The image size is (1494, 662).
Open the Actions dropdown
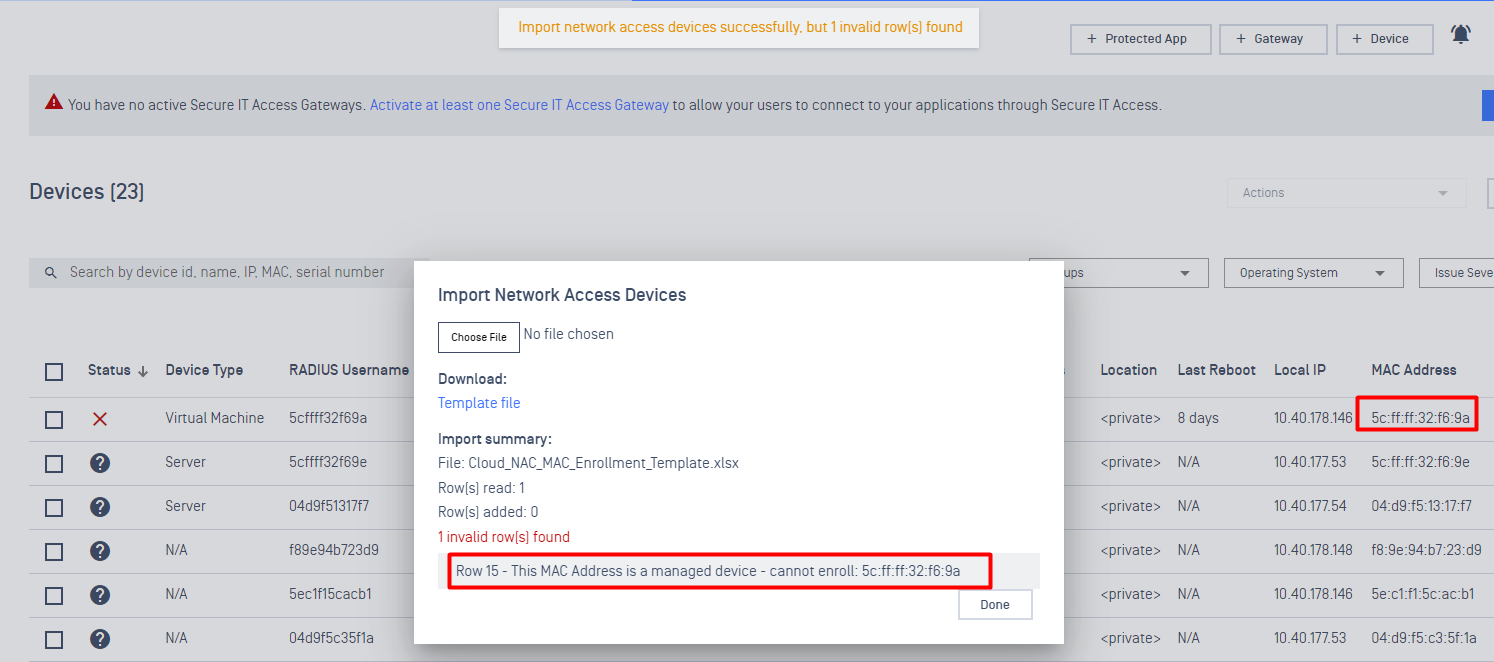coord(1346,193)
